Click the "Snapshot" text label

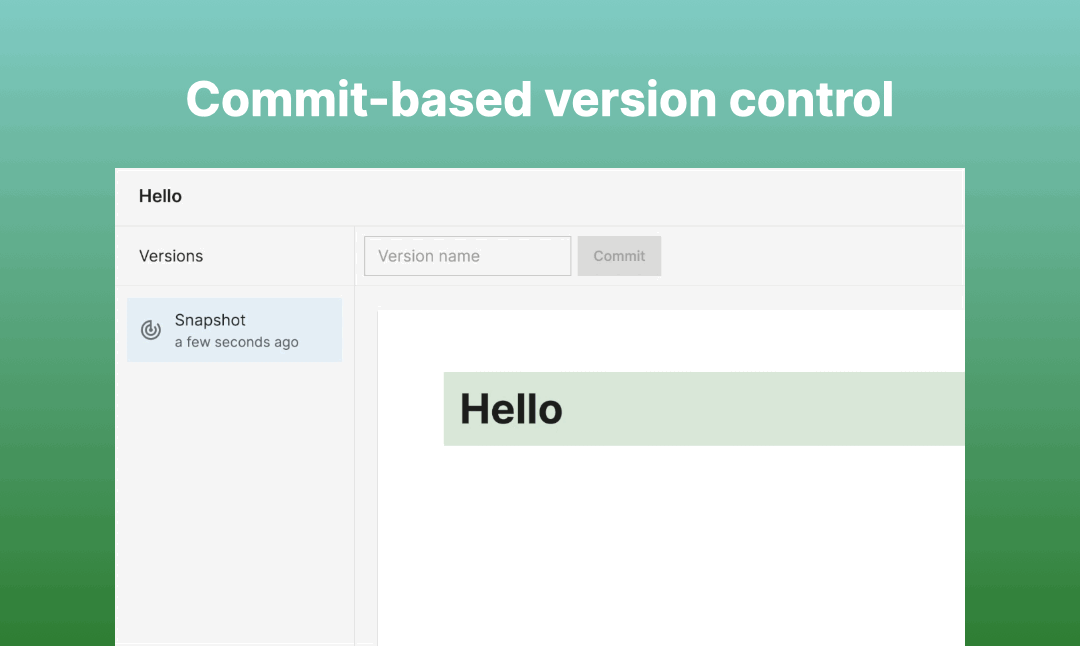pos(210,320)
